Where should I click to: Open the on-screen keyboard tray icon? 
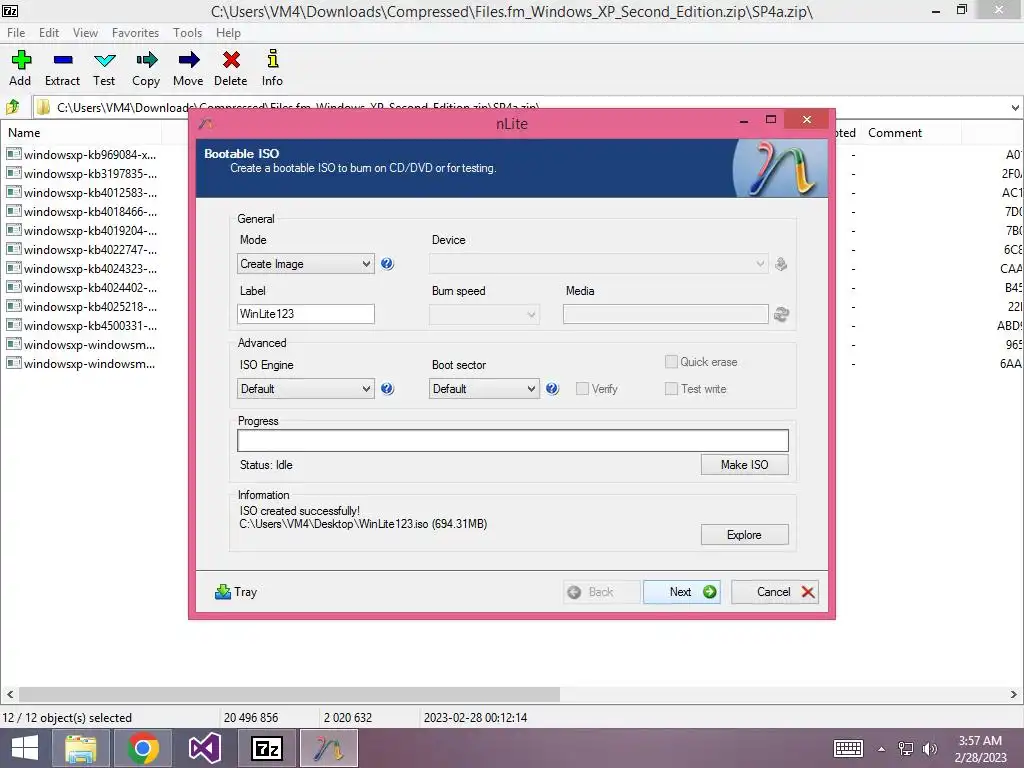[848, 748]
